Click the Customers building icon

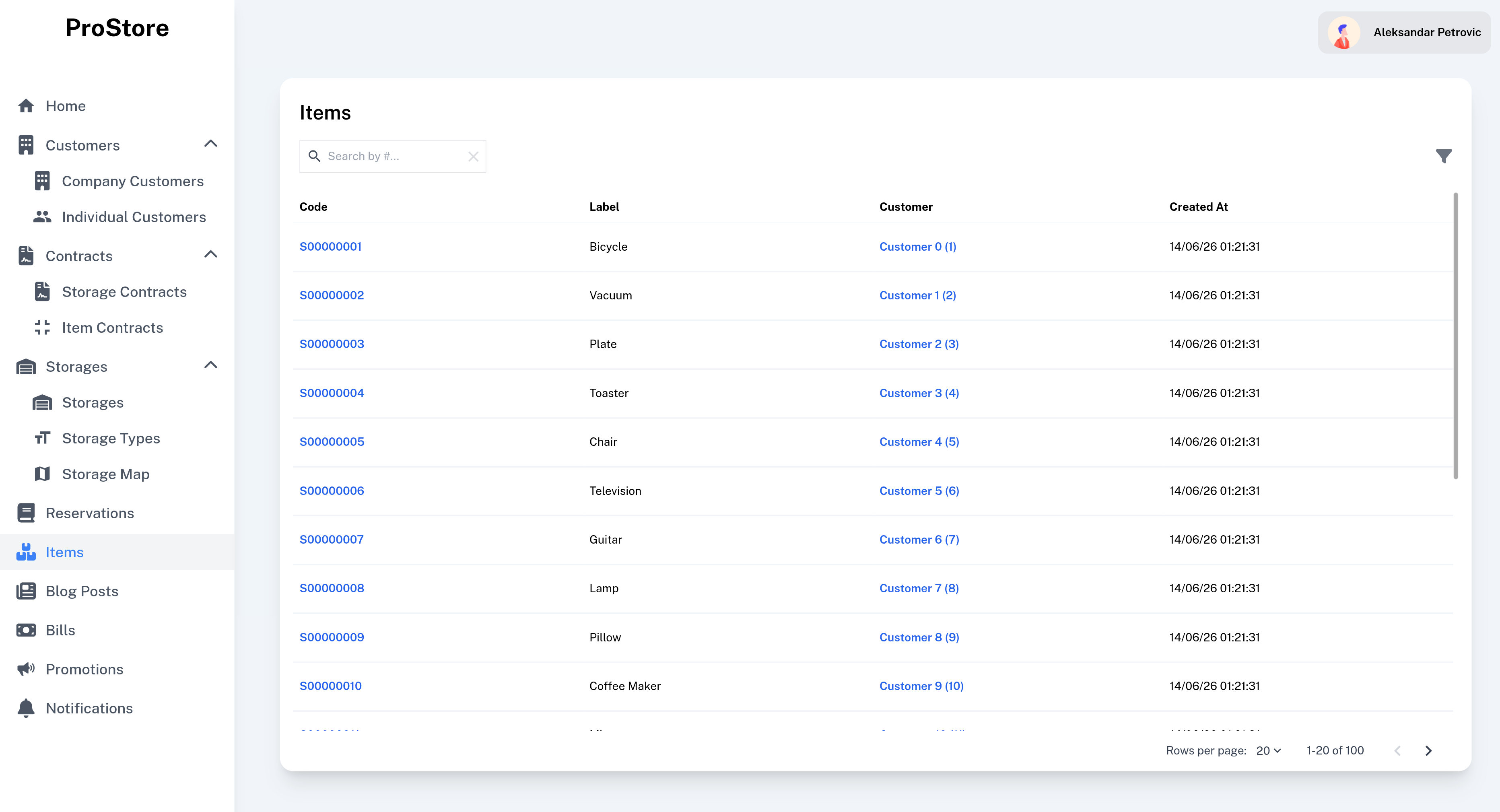26,145
